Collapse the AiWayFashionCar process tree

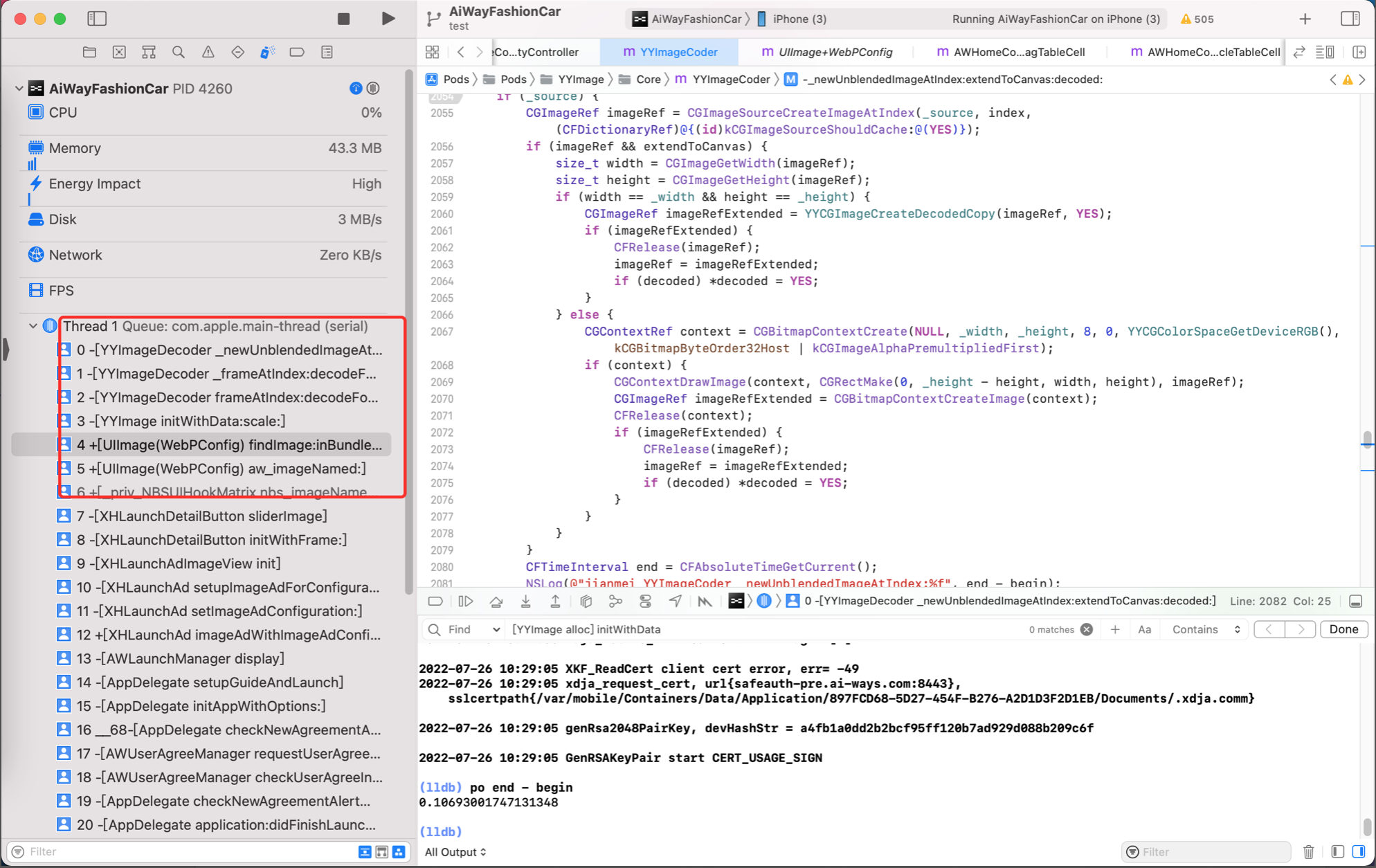[x=19, y=89]
